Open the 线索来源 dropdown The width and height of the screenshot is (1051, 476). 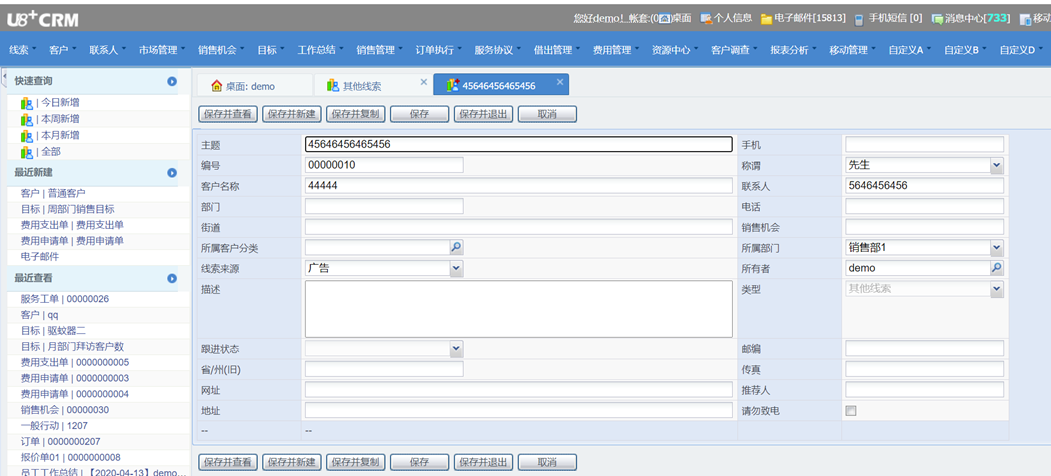(x=456, y=268)
